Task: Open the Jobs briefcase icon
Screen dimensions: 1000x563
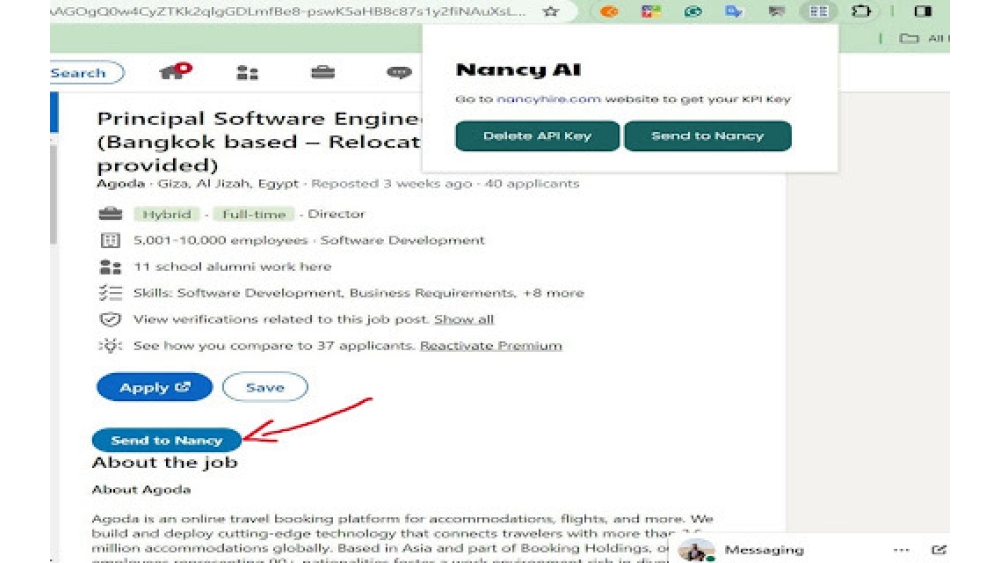Action: (323, 72)
